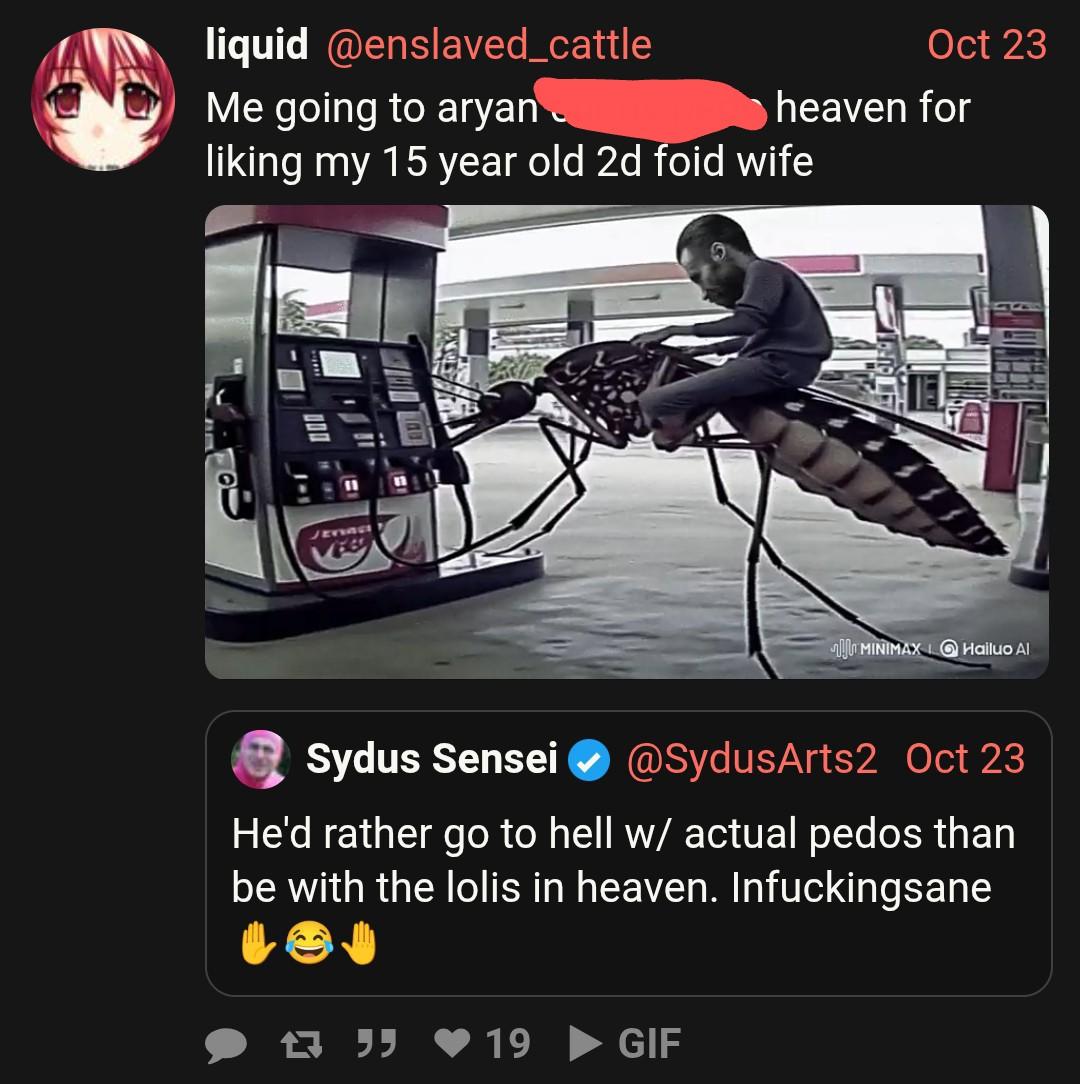Click the quote marks icon
The image size is (1080, 1084).
(x=373, y=1044)
